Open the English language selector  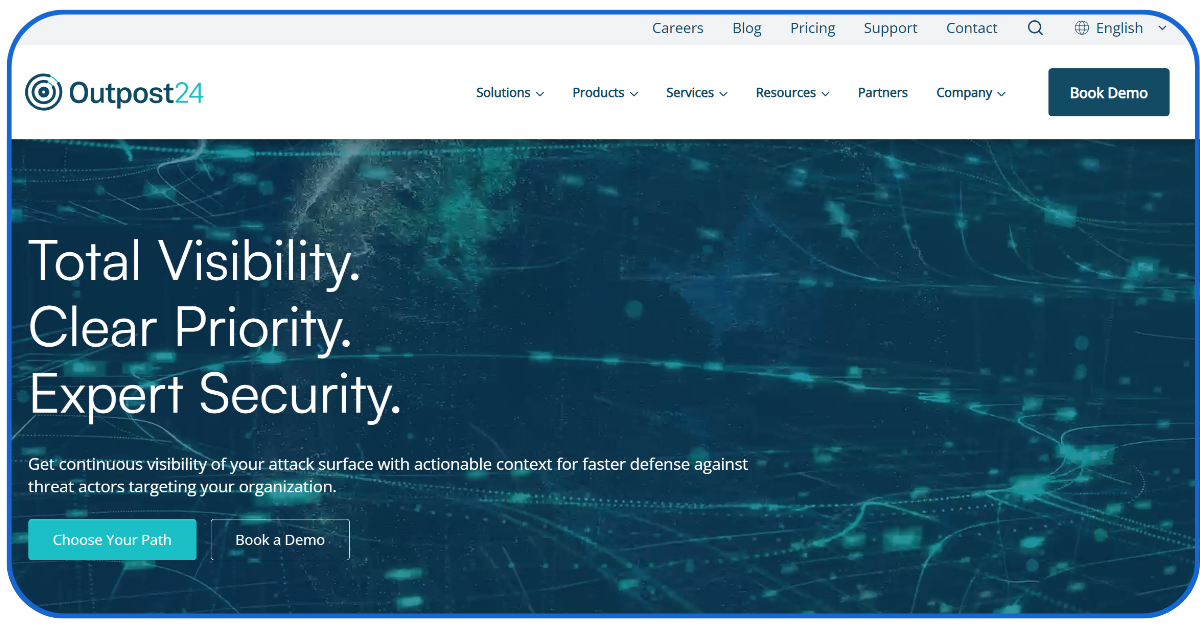pyautogui.click(x=1119, y=28)
